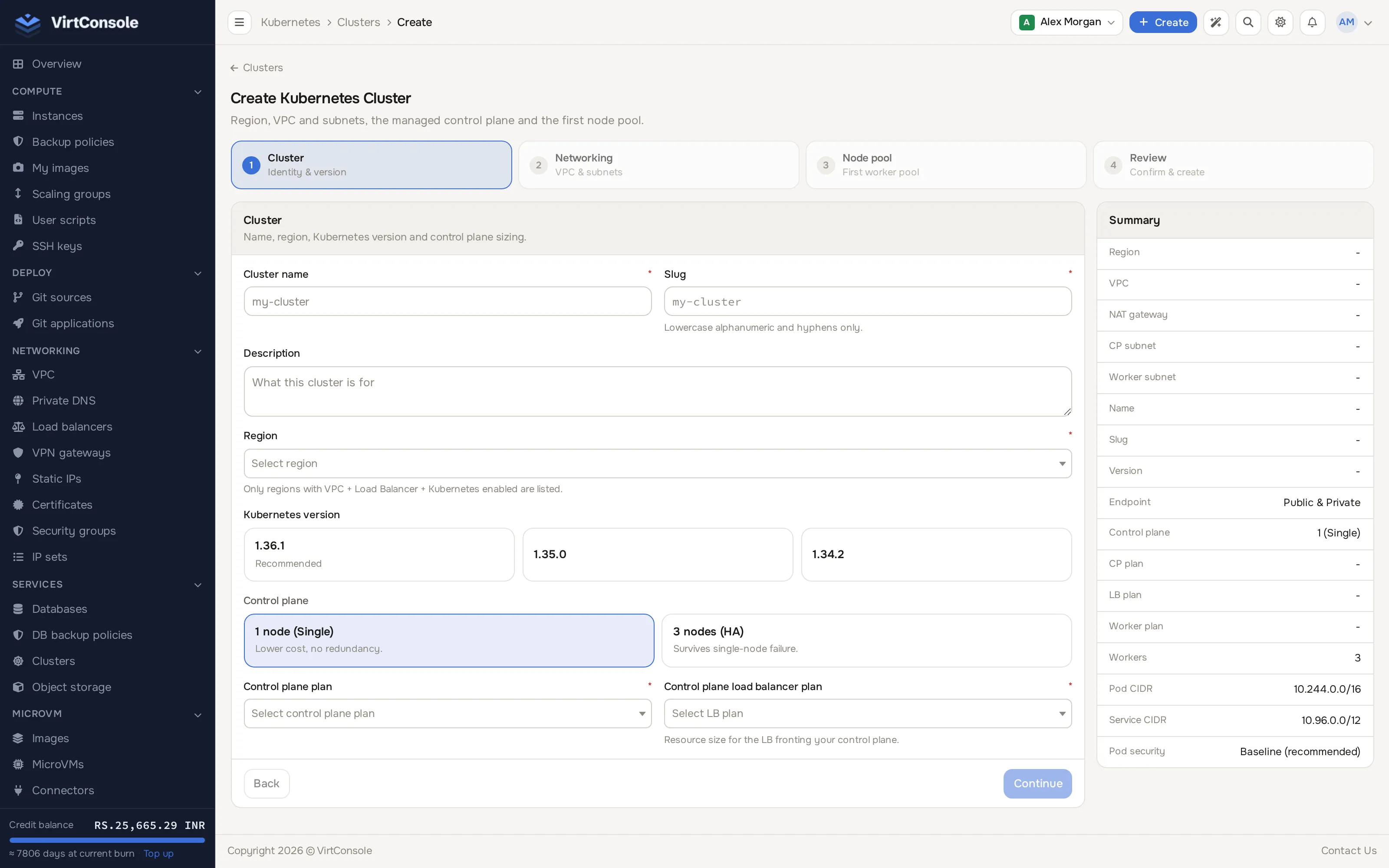Go to step 3 Node pool
The image size is (1389, 868).
click(x=946, y=165)
